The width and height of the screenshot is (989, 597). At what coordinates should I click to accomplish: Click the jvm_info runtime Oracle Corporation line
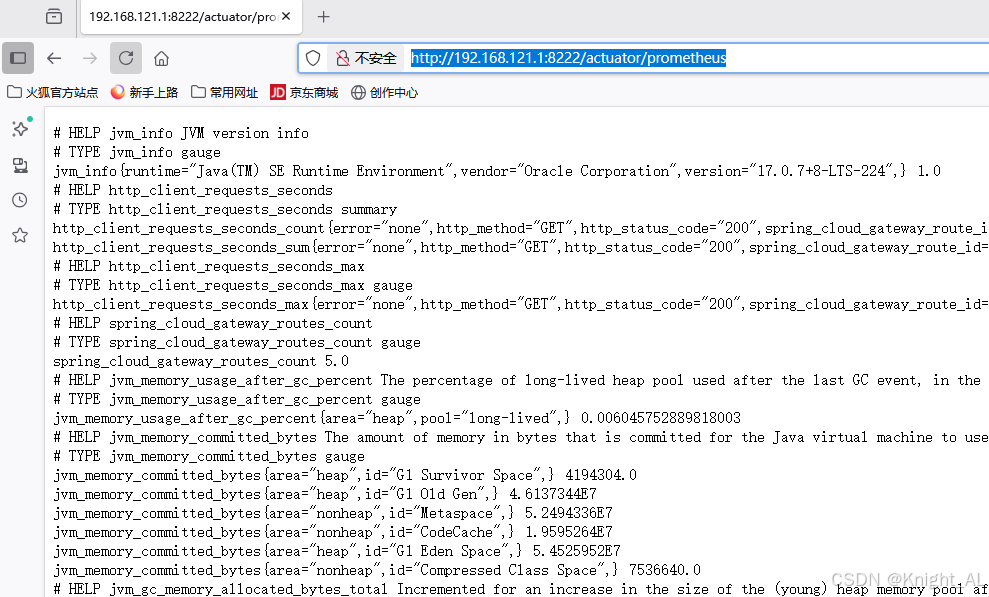[497, 171]
